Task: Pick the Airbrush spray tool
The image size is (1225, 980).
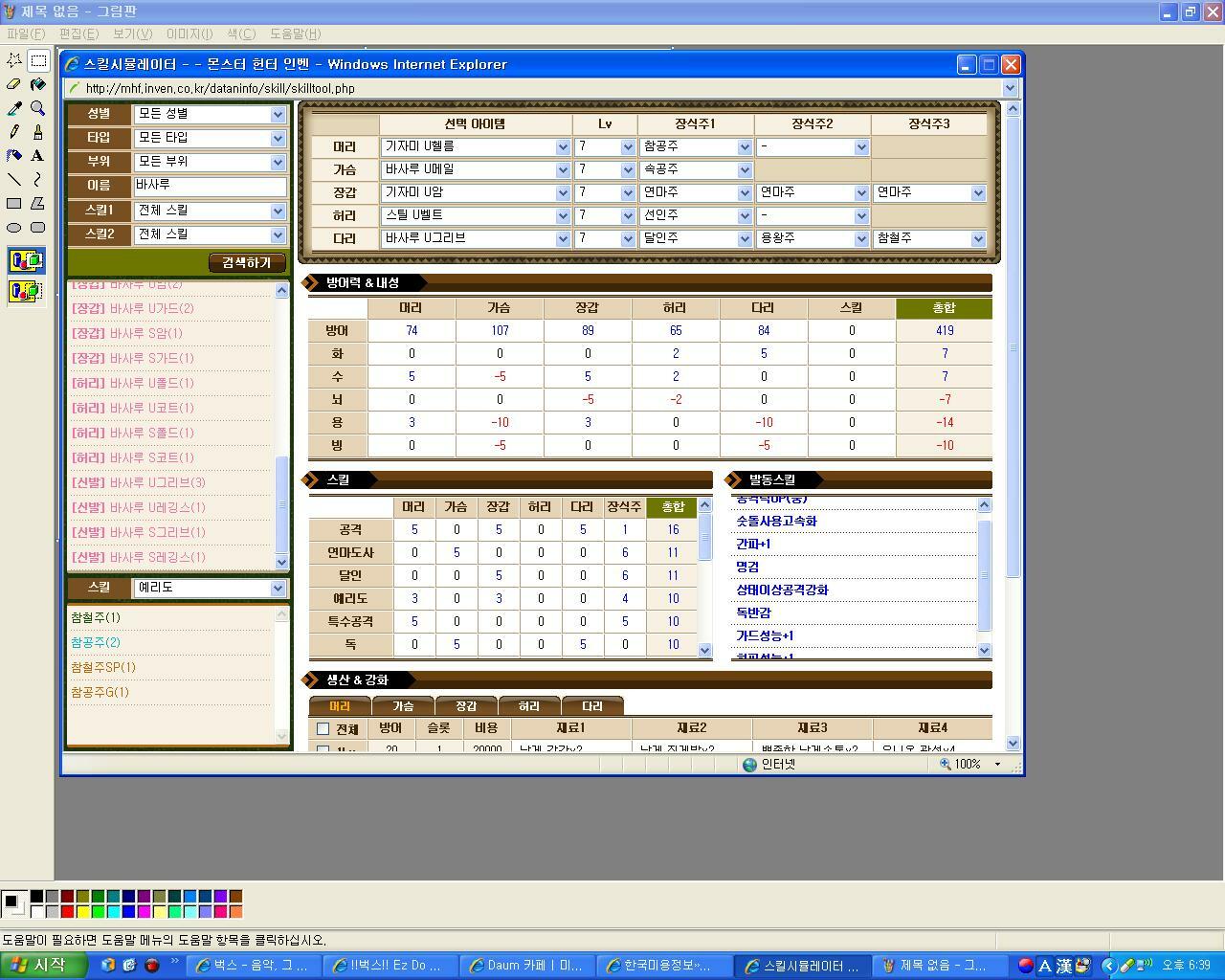Action: click(13, 155)
